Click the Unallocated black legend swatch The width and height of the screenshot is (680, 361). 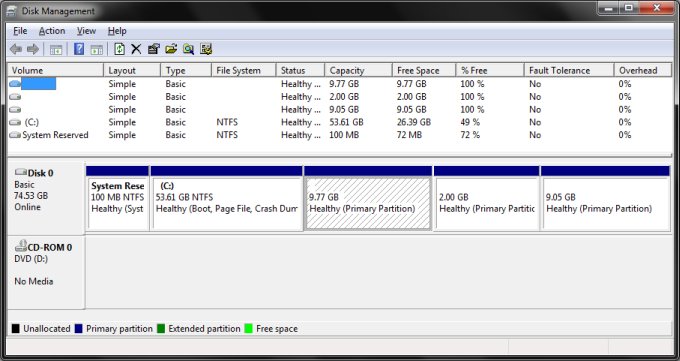(x=16, y=328)
